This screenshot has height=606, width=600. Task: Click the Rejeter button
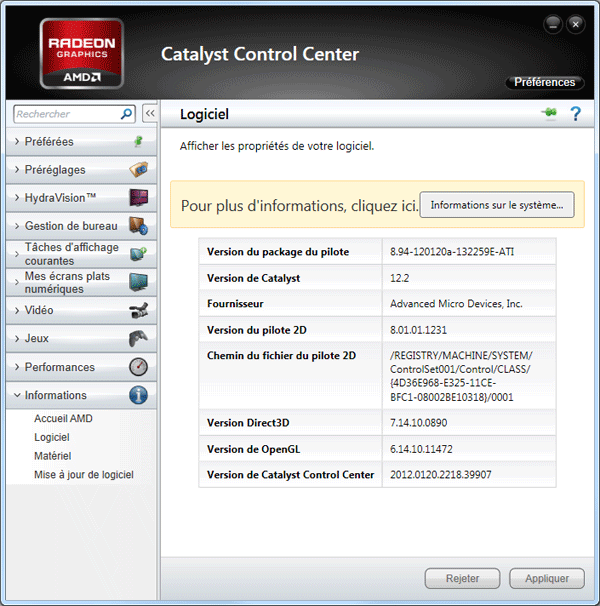[462, 578]
